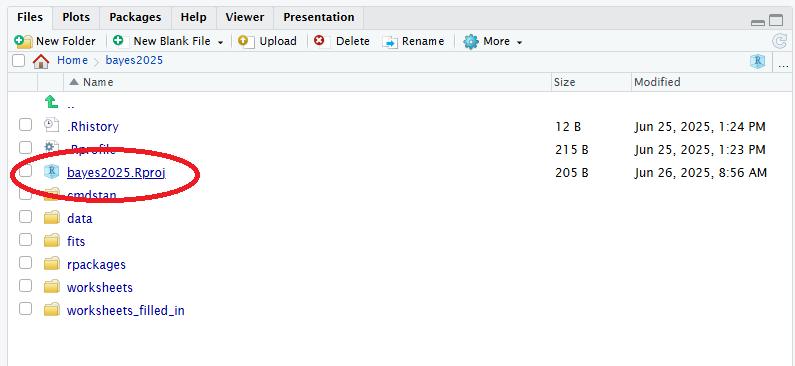
Task: Click the 'Jun 25, 2025, 1:24 PM' date
Action: coord(700,127)
